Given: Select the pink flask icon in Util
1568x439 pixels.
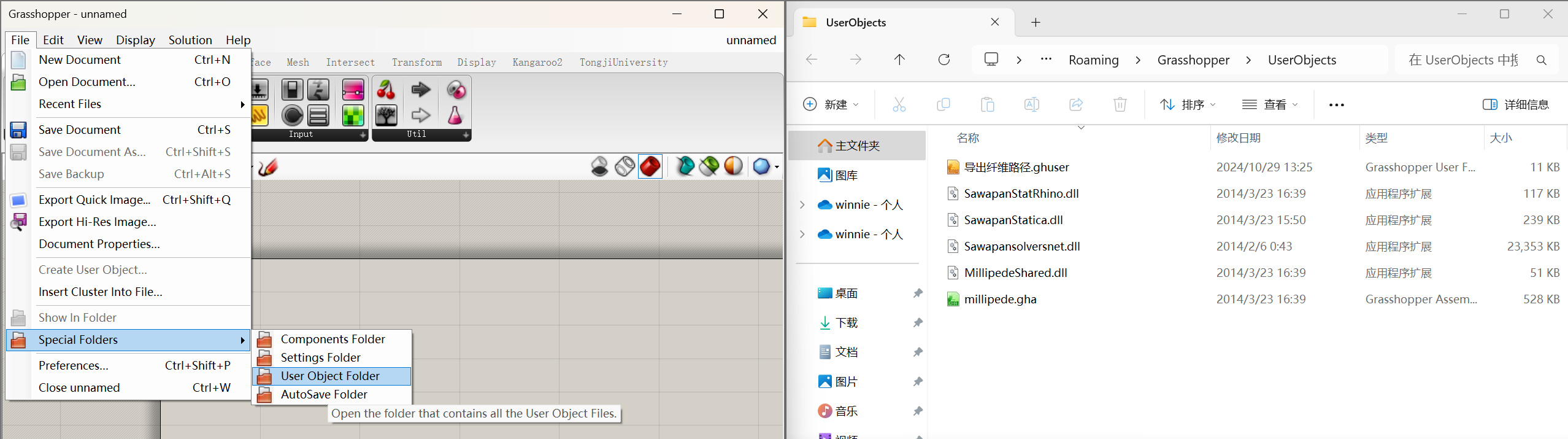Looking at the screenshot, I should 455,115.
